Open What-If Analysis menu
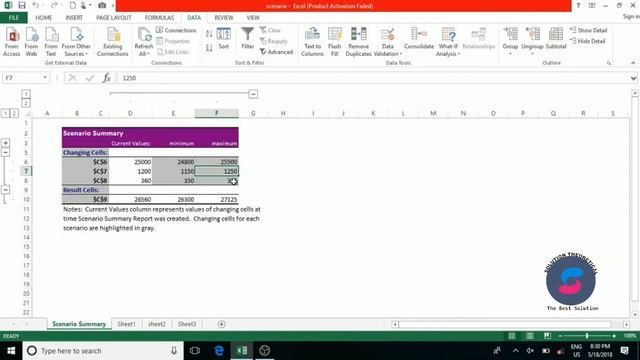This screenshot has width=640, height=360. tap(448, 42)
